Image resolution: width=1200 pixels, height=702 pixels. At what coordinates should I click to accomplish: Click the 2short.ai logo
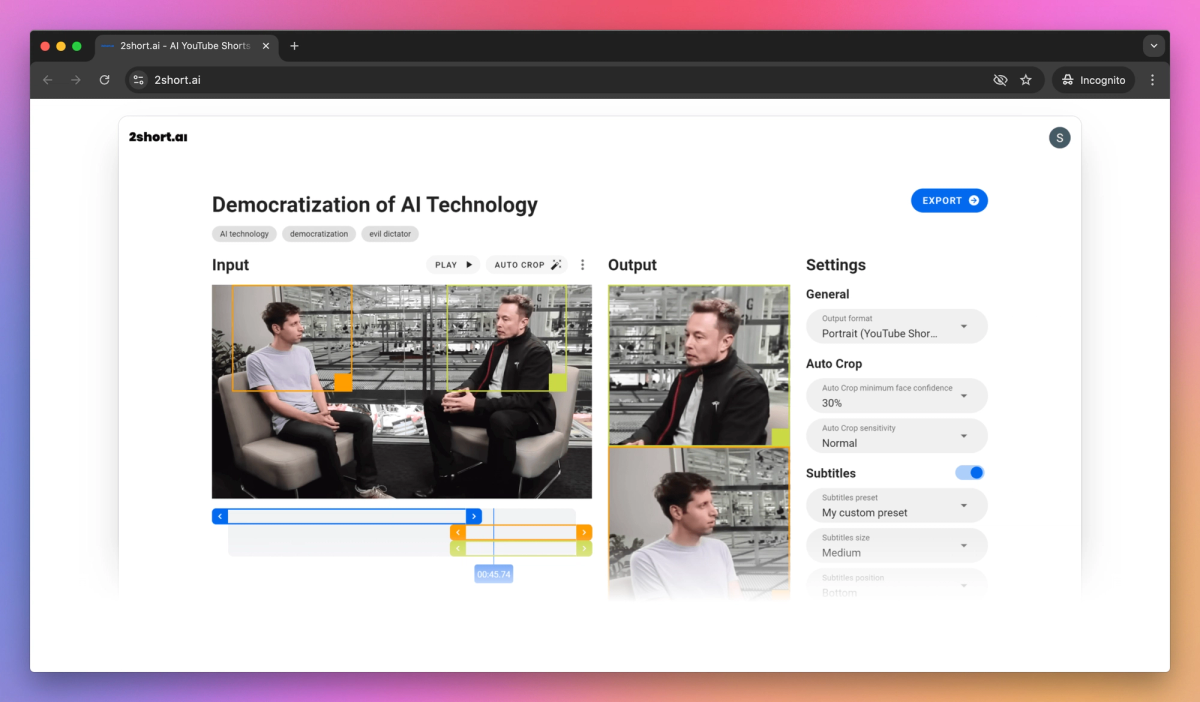point(158,137)
